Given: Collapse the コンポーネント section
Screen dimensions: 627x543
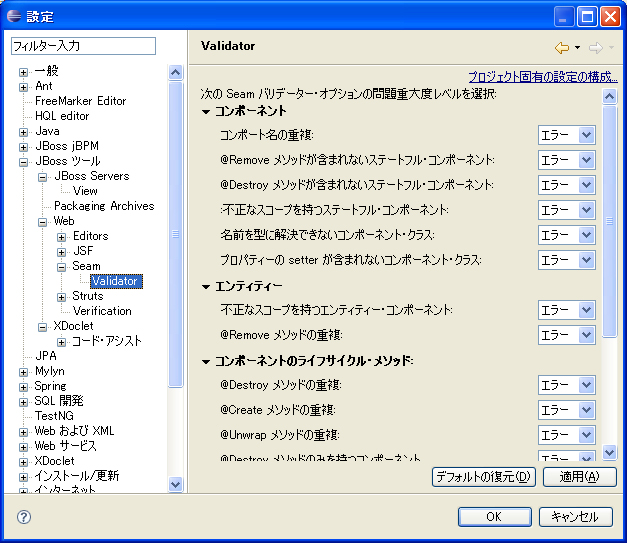Looking at the screenshot, I should [x=206, y=112].
